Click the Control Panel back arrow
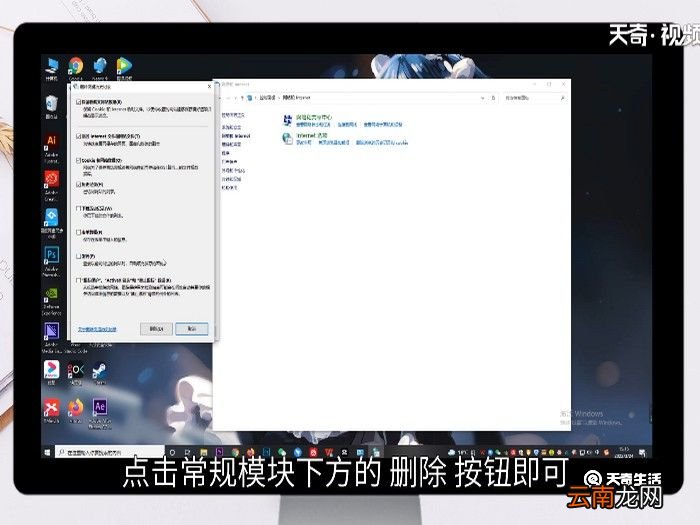The image size is (700, 525). [x=222, y=98]
